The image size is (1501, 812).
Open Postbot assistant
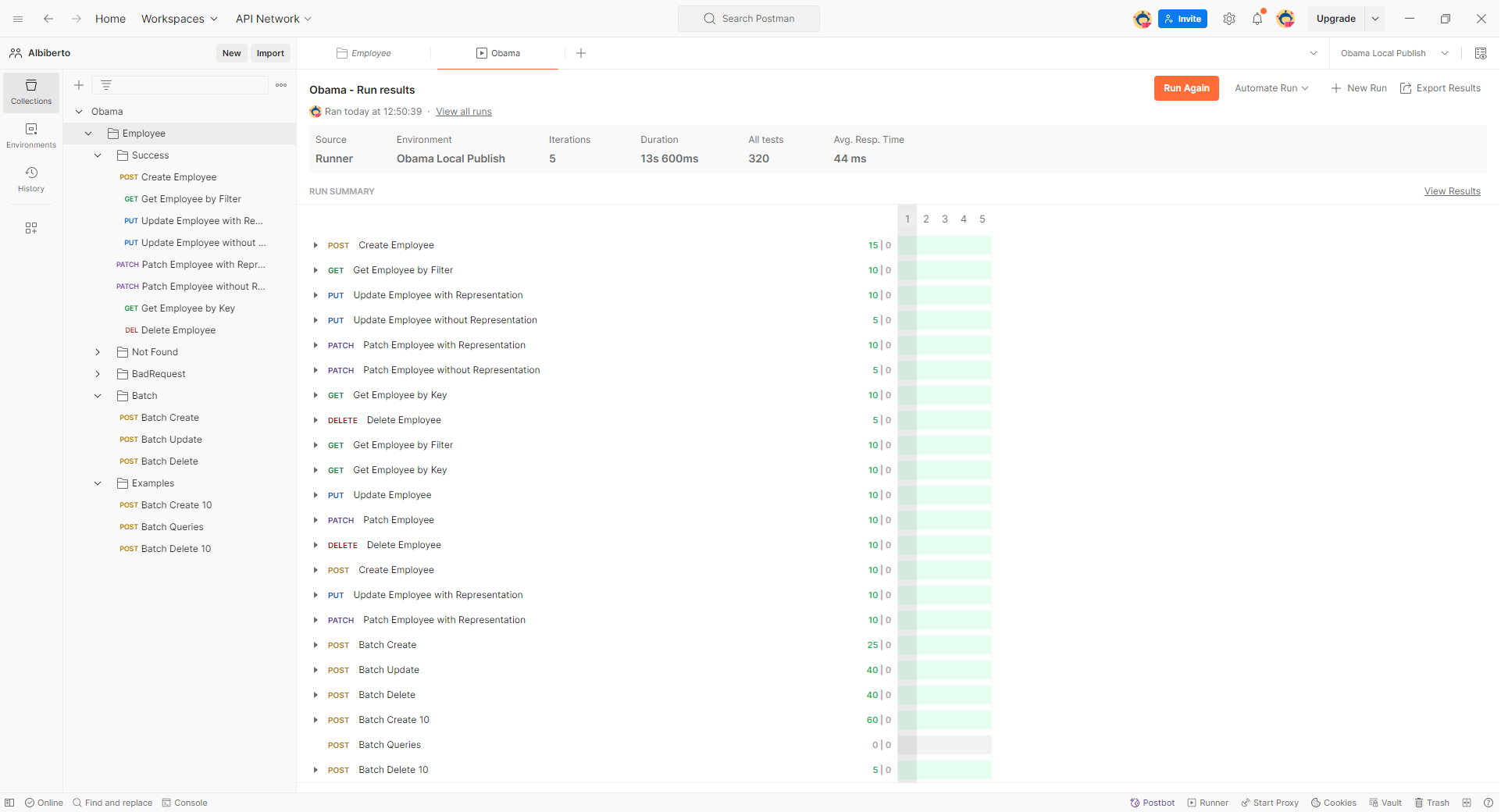click(1153, 803)
